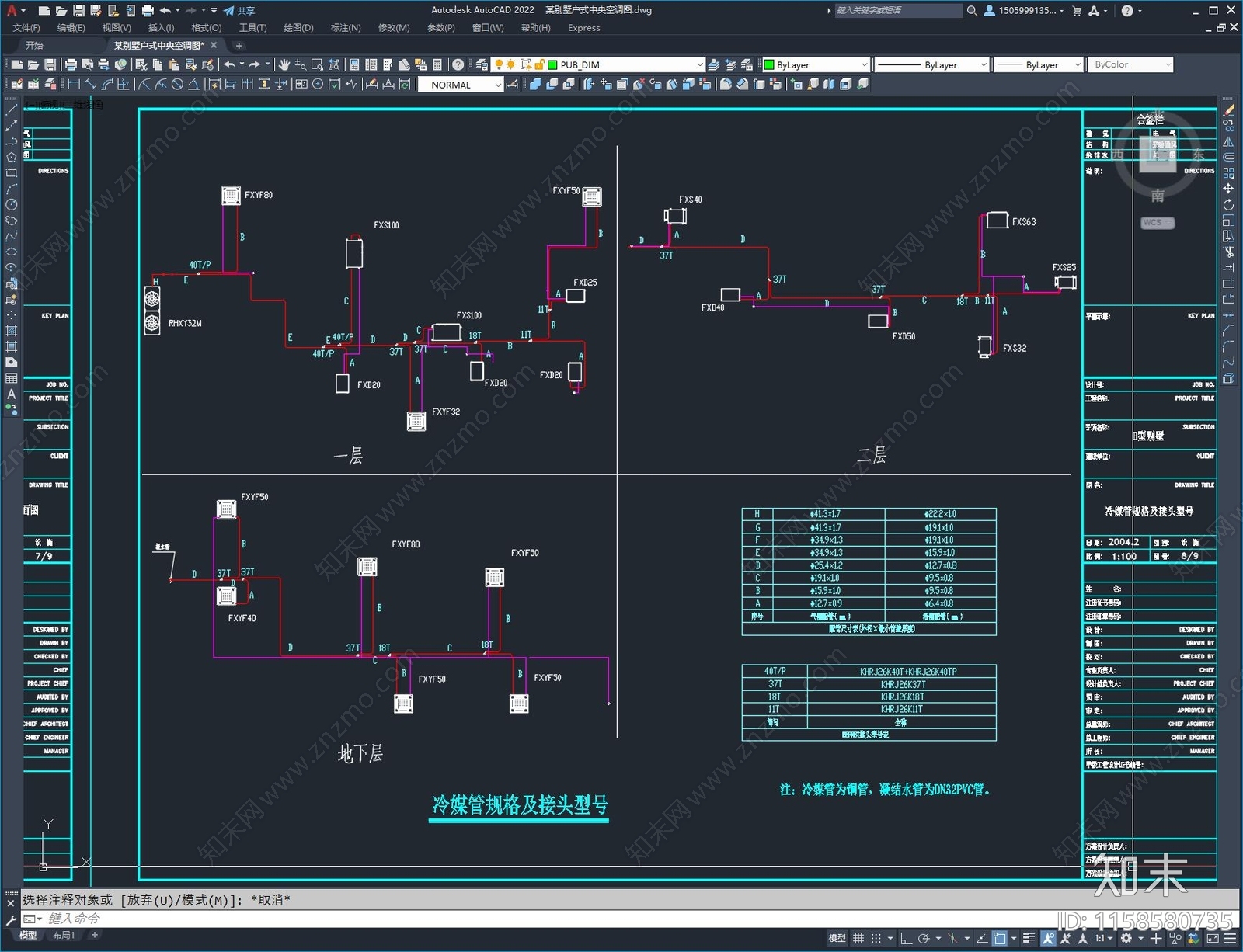
Task: Click the Diameter dimension tool icon
Action: click(177, 84)
